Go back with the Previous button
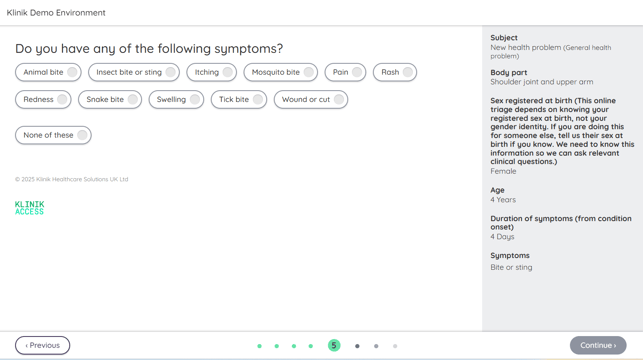 click(x=43, y=345)
